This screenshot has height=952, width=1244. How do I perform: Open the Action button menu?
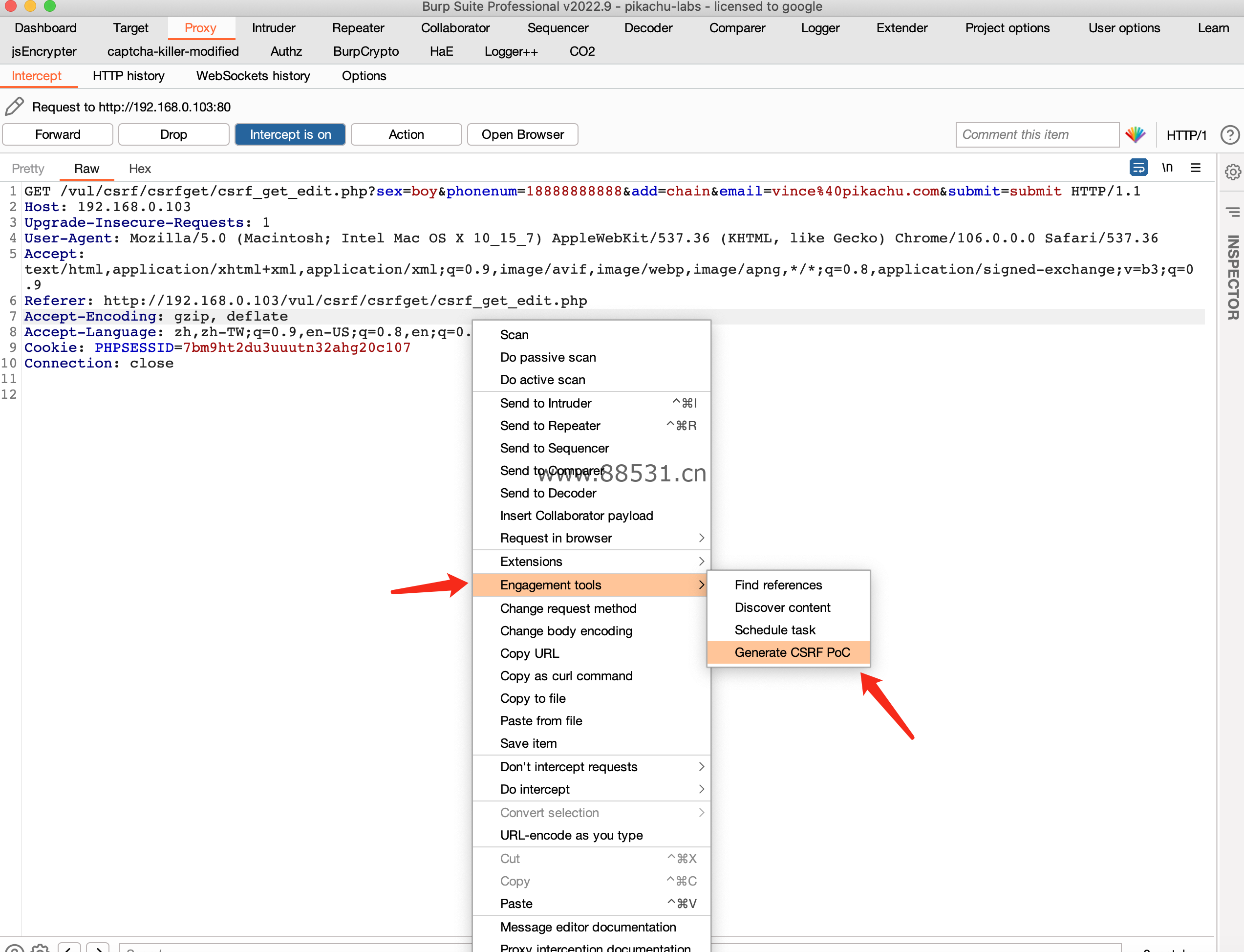click(x=406, y=134)
